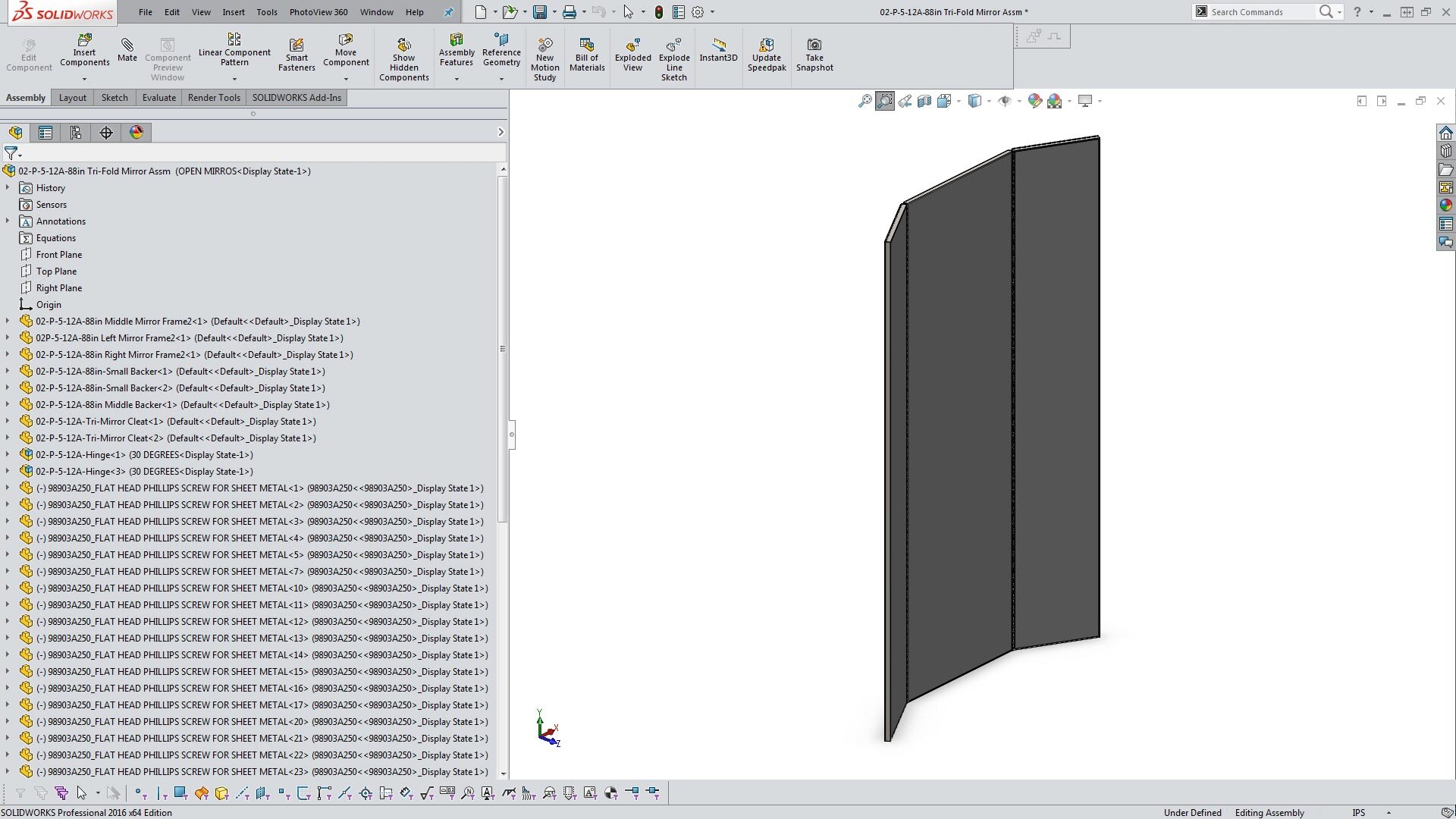Open the Tools menu

point(267,12)
